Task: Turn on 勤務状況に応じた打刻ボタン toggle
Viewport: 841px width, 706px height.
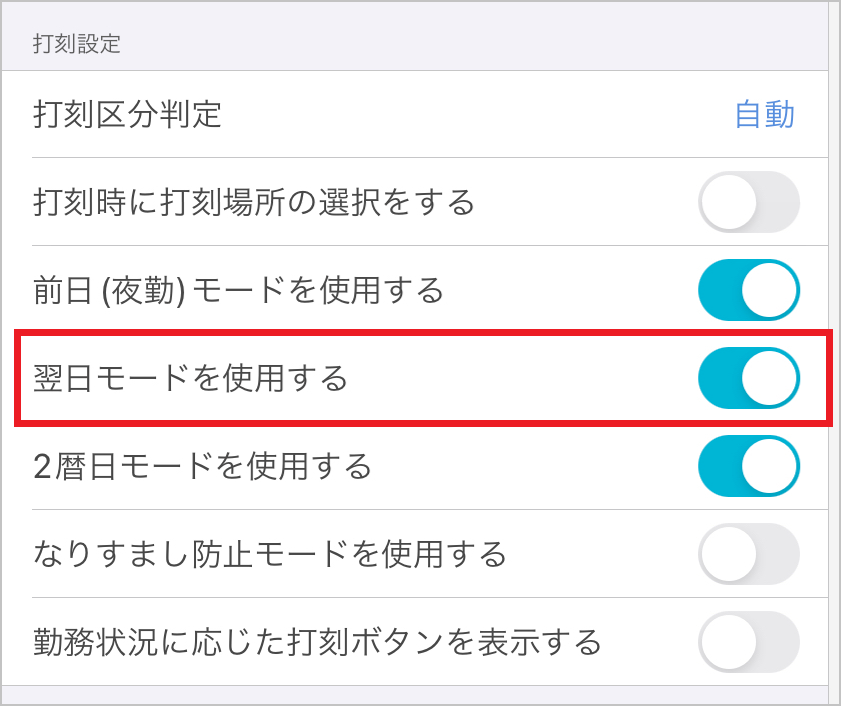Action: point(749,641)
